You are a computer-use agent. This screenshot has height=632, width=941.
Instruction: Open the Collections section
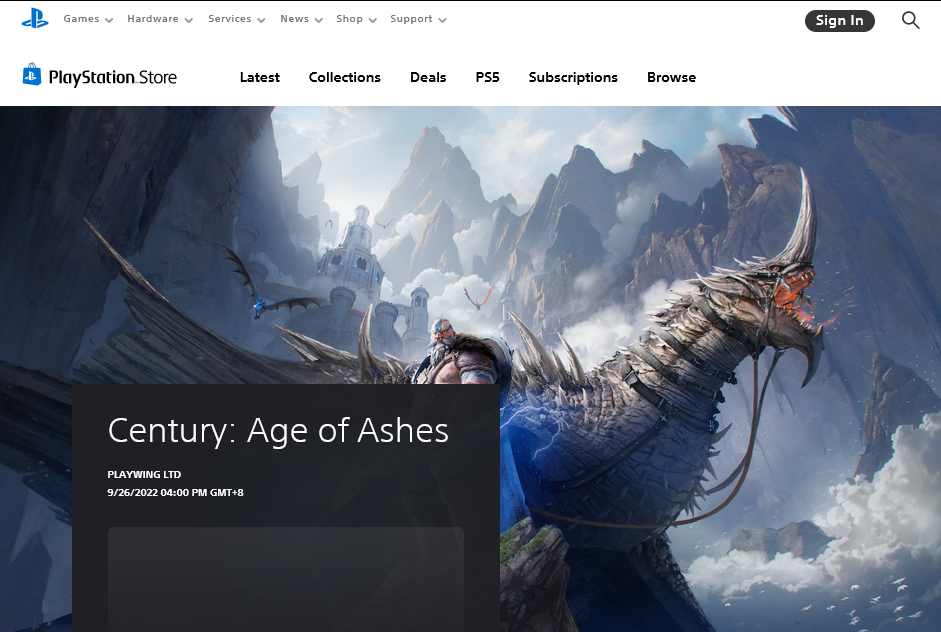[344, 77]
